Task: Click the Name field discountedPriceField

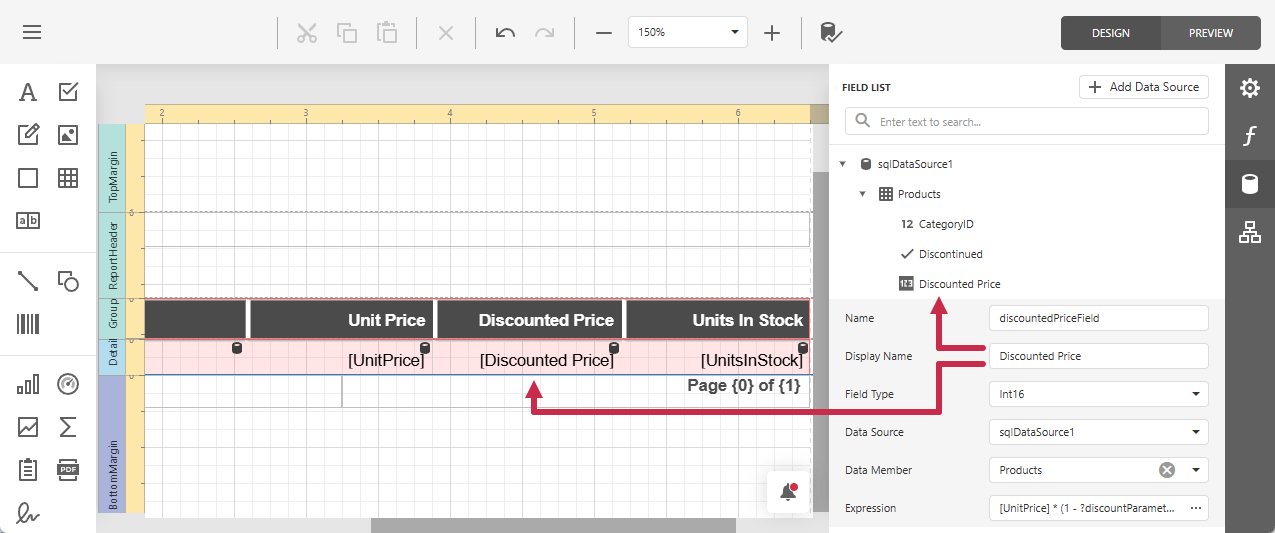Action: tap(1098, 318)
